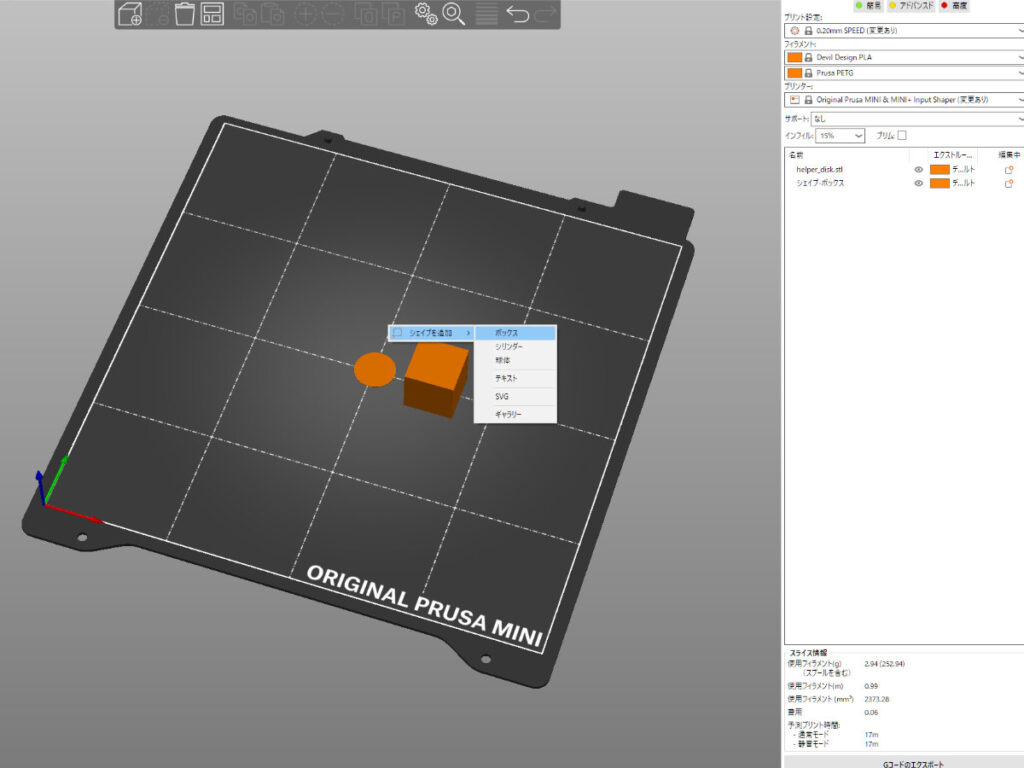
Task: Open the Devil Design PLA filament dropdown
Action: click(x=904, y=57)
